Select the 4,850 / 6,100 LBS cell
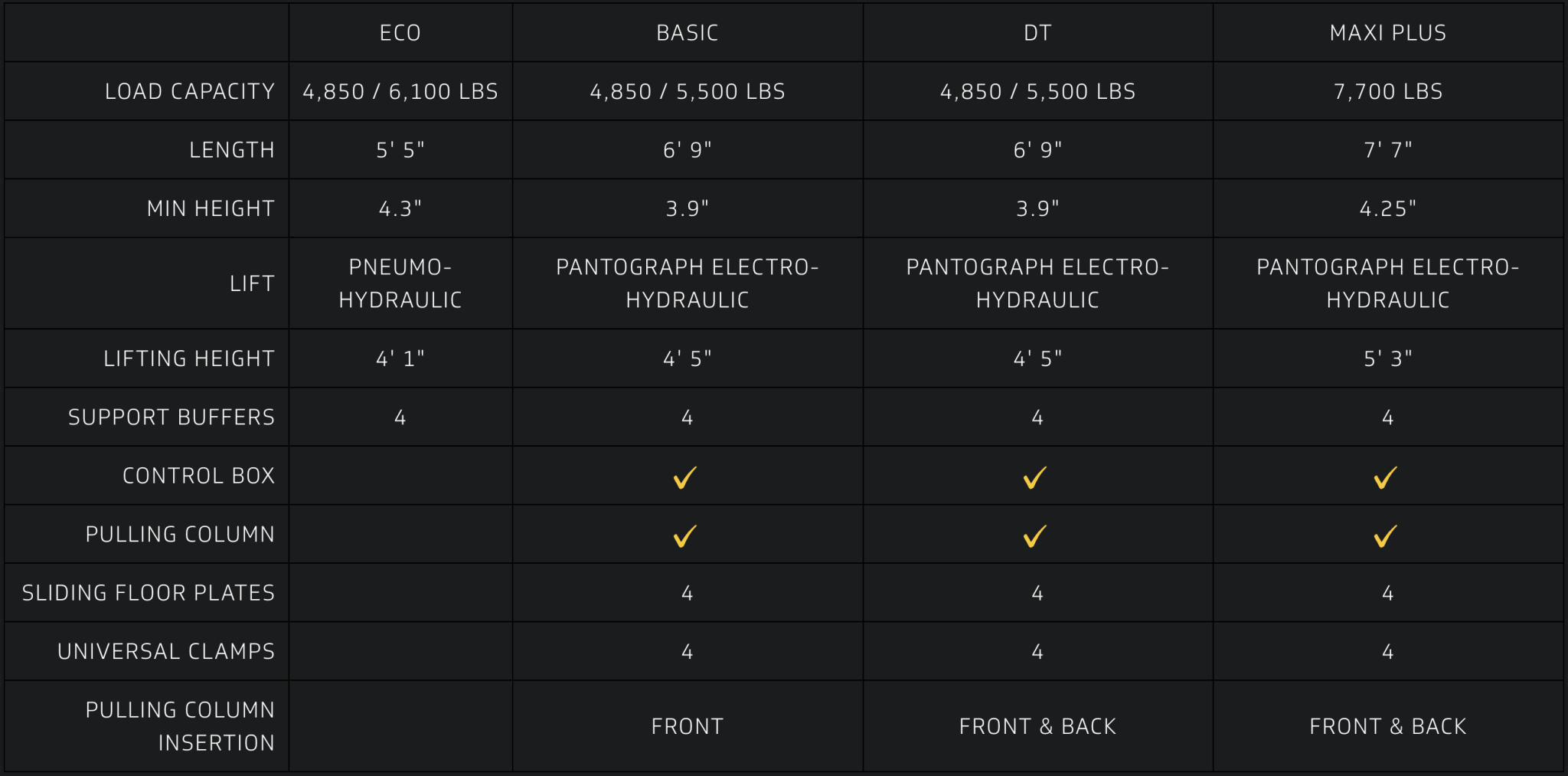 (400, 91)
